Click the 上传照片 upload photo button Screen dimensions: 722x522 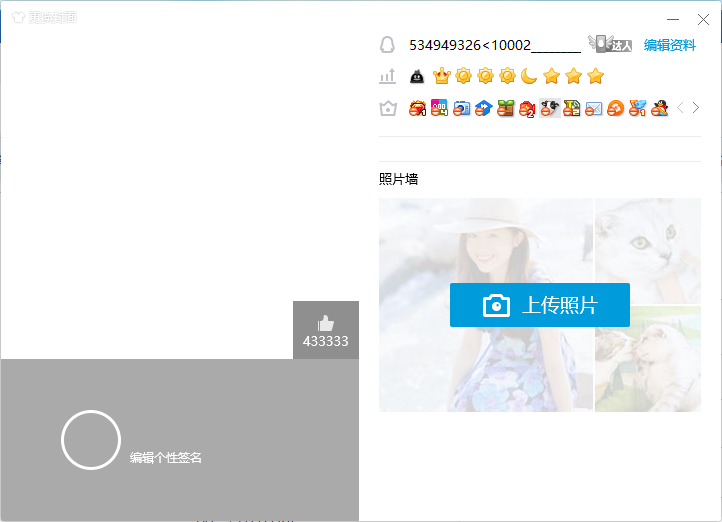point(540,305)
